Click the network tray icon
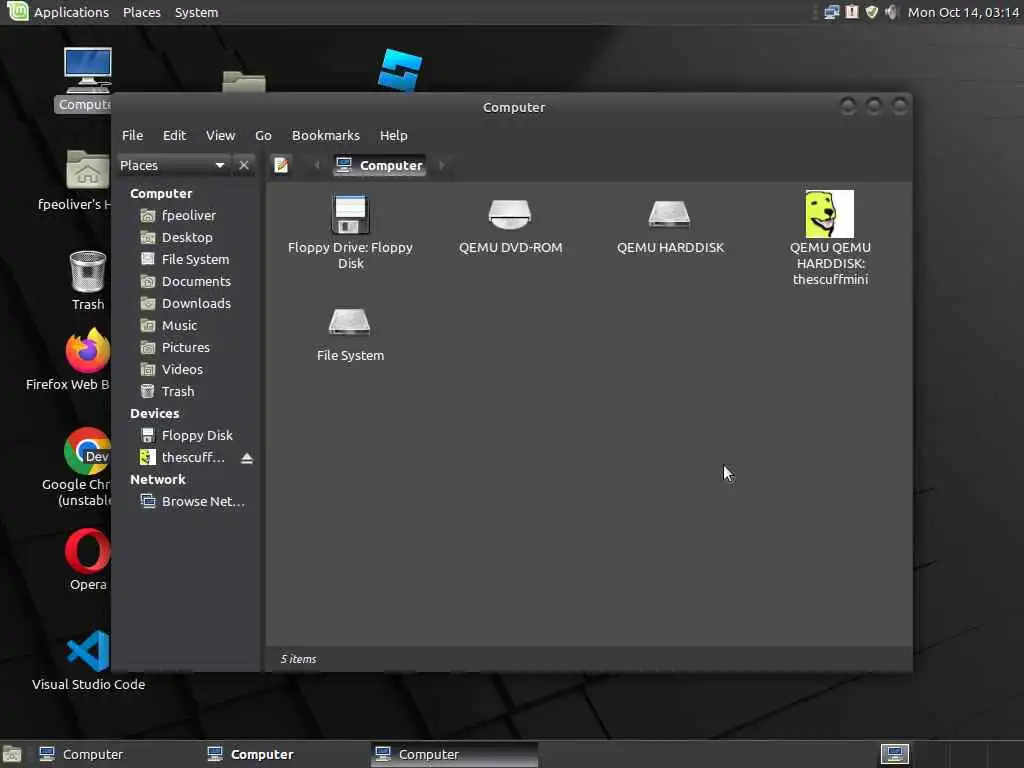The image size is (1024, 768). 831,12
